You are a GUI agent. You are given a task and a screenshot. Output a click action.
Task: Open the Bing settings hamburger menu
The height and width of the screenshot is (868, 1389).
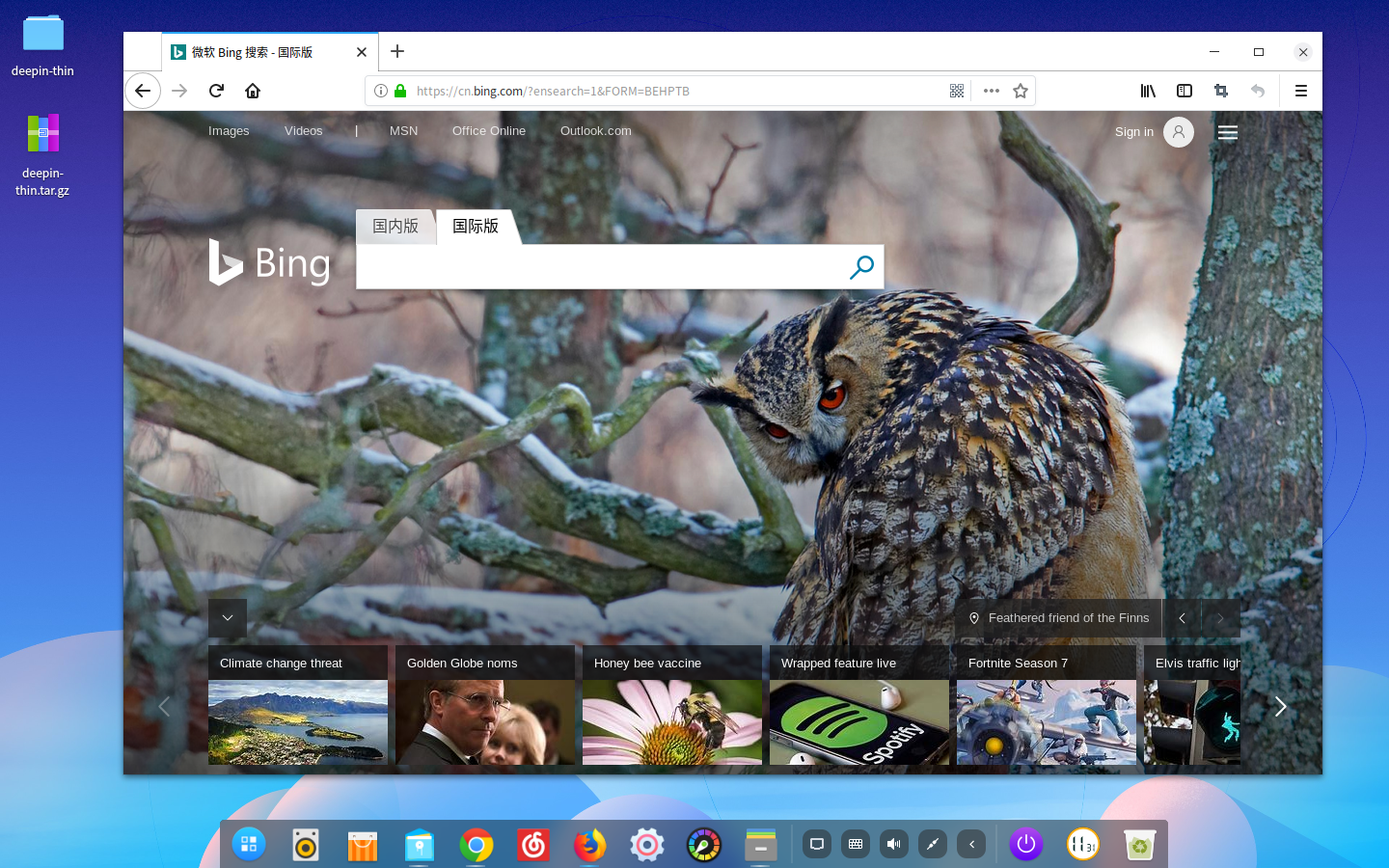click(1228, 132)
